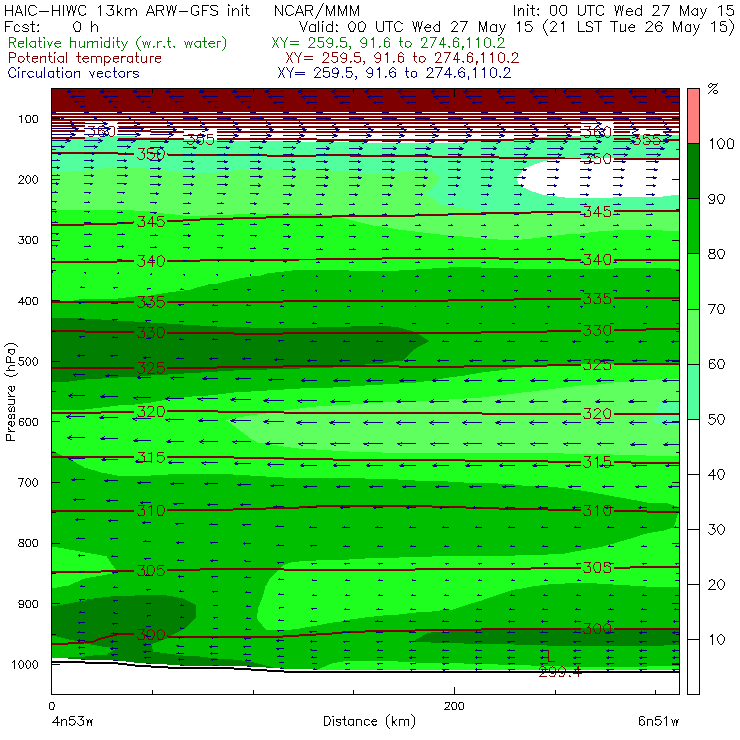Click the '40' colorbar tick label

[x=716, y=475]
